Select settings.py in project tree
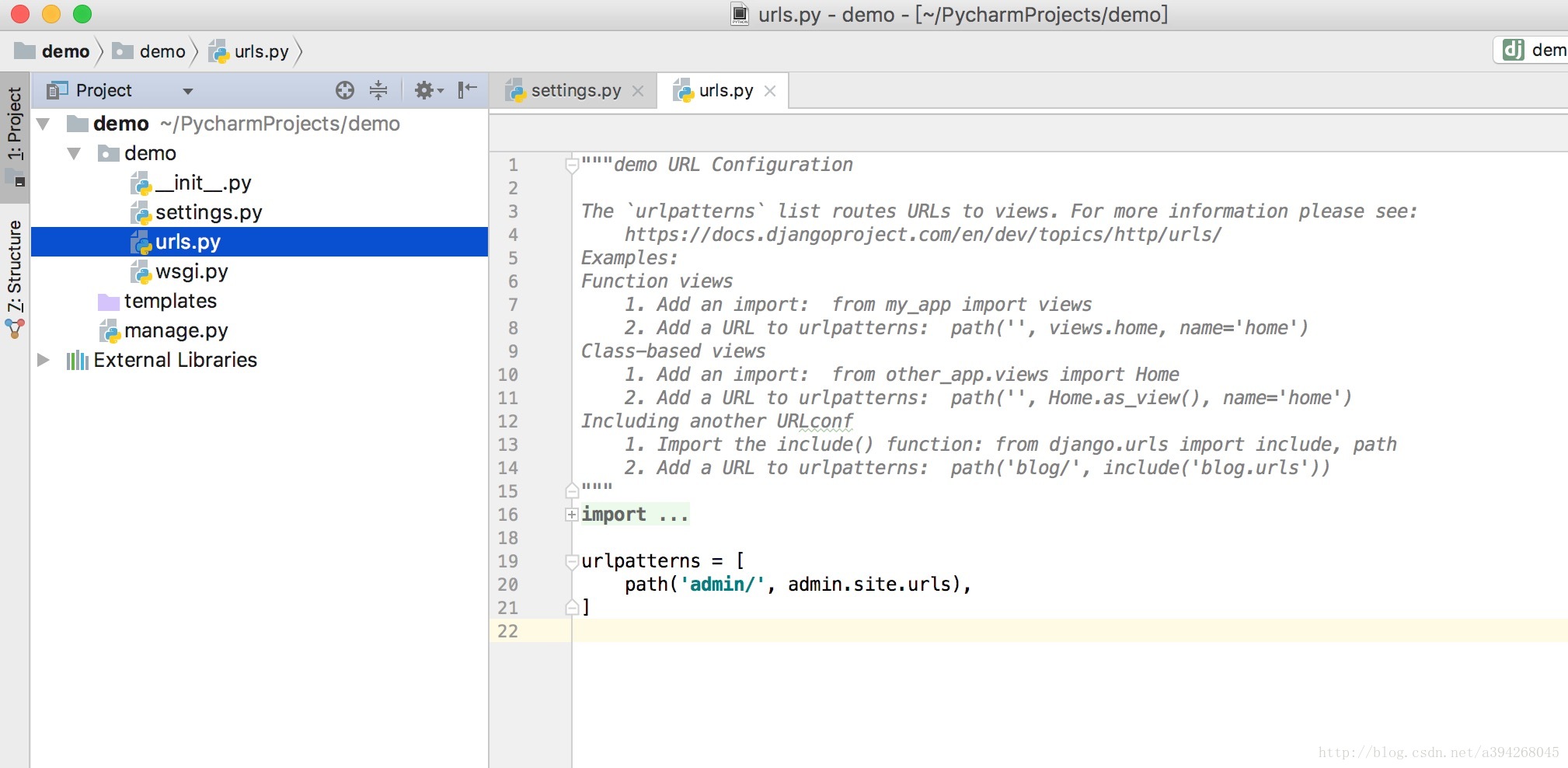The width and height of the screenshot is (1568, 768). point(260,212)
